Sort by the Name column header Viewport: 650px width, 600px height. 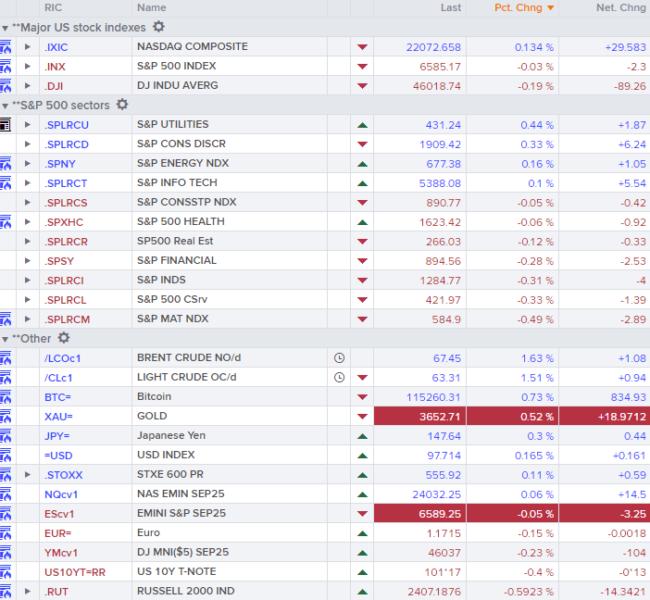coord(152,7)
